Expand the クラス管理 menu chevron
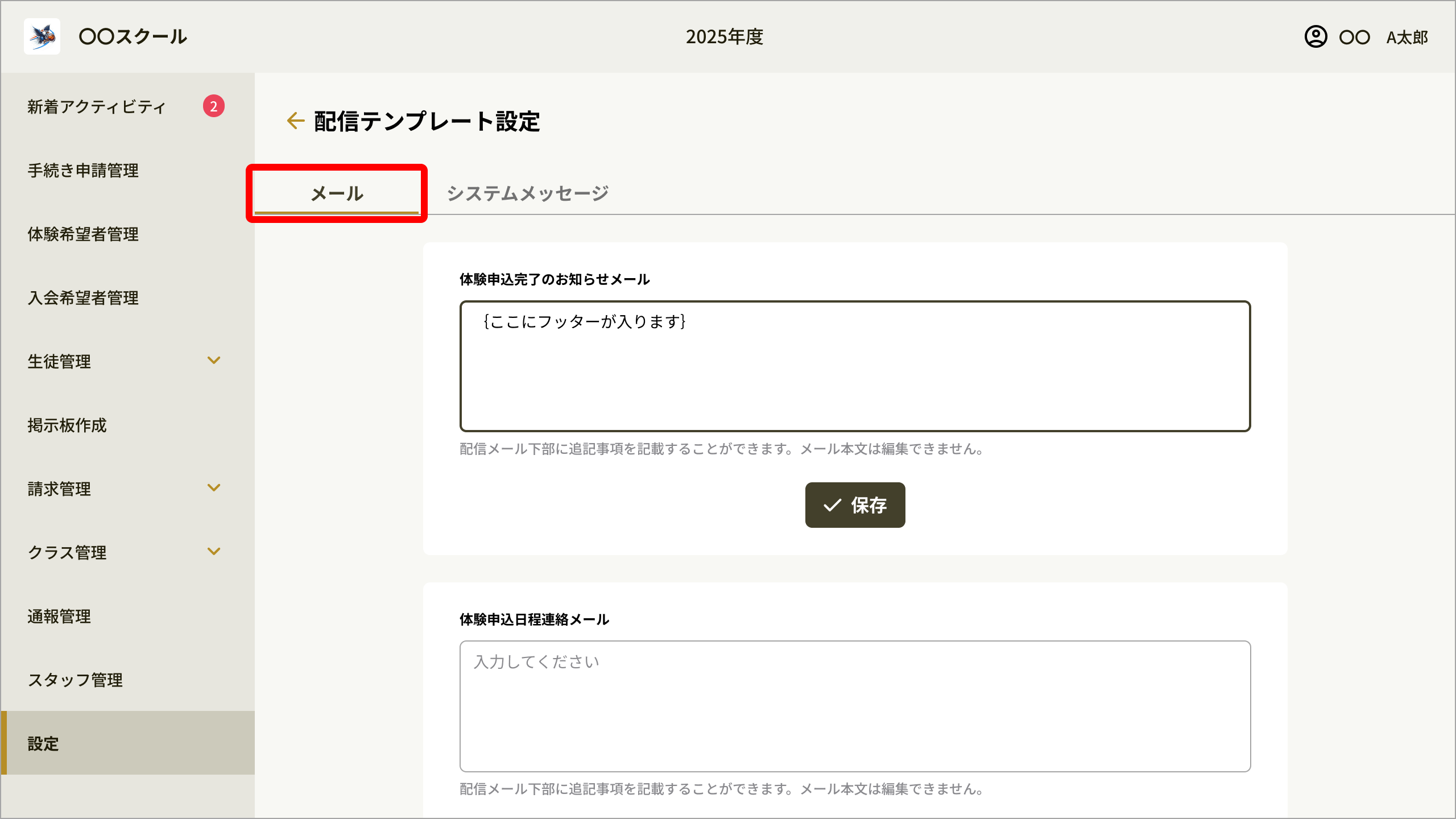This screenshot has width=1456, height=819. pyautogui.click(x=214, y=551)
